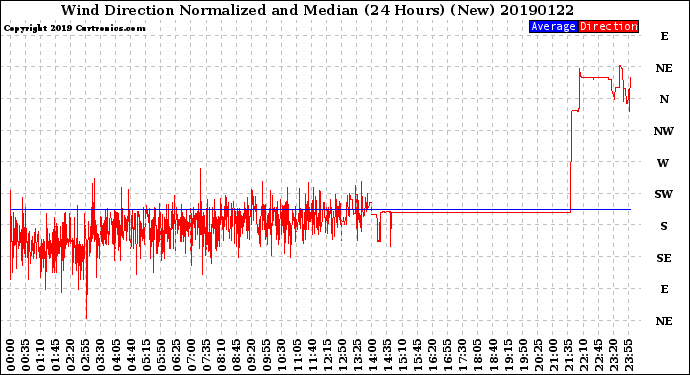Screen dimensions: 690x375
Task: Click the blue average line on the chart
Action: tap(320, 210)
